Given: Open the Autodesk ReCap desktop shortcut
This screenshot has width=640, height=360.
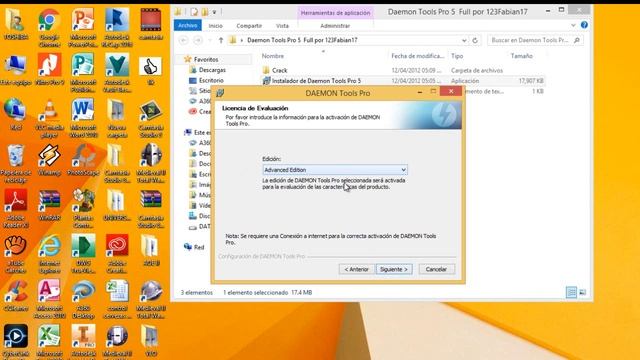Looking at the screenshot, I should (117, 27).
